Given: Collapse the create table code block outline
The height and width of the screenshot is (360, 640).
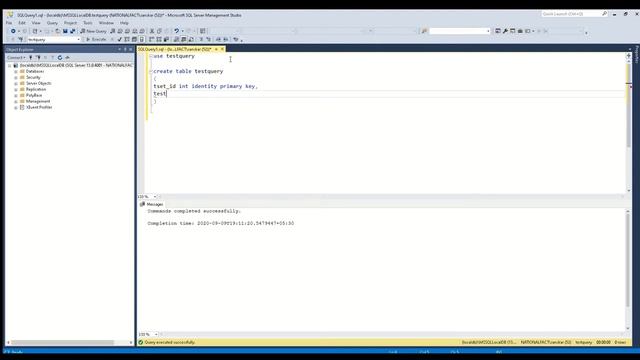Looking at the screenshot, I should 151,71.
